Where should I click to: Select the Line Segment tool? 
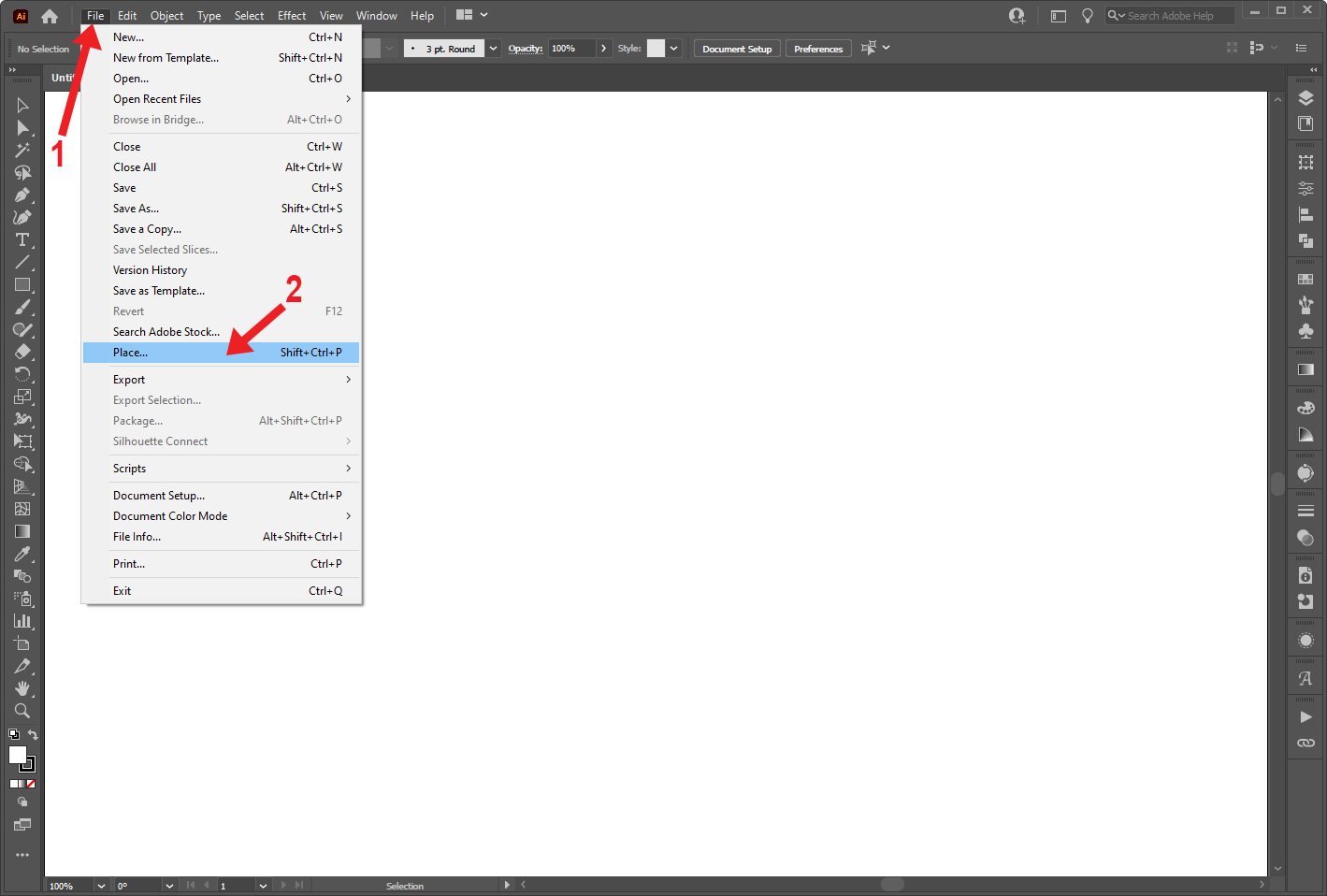22,263
